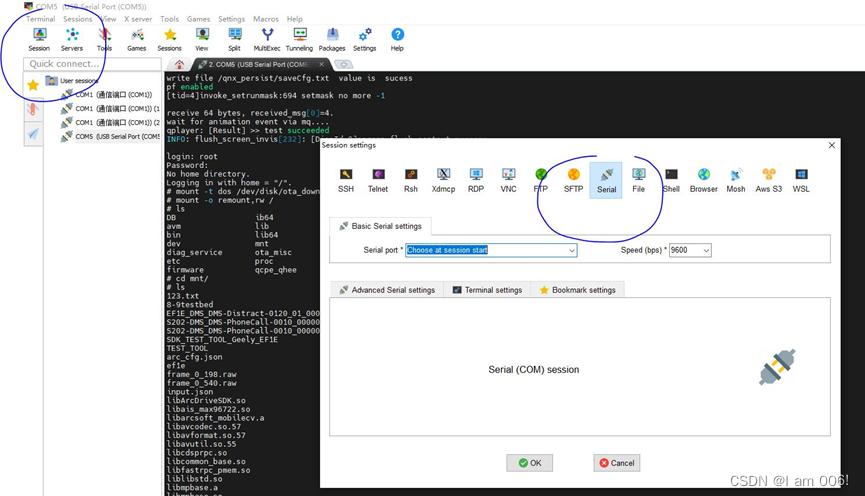The image size is (865, 496).
Task: Open the Games menu in the menu bar
Action: point(199,19)
